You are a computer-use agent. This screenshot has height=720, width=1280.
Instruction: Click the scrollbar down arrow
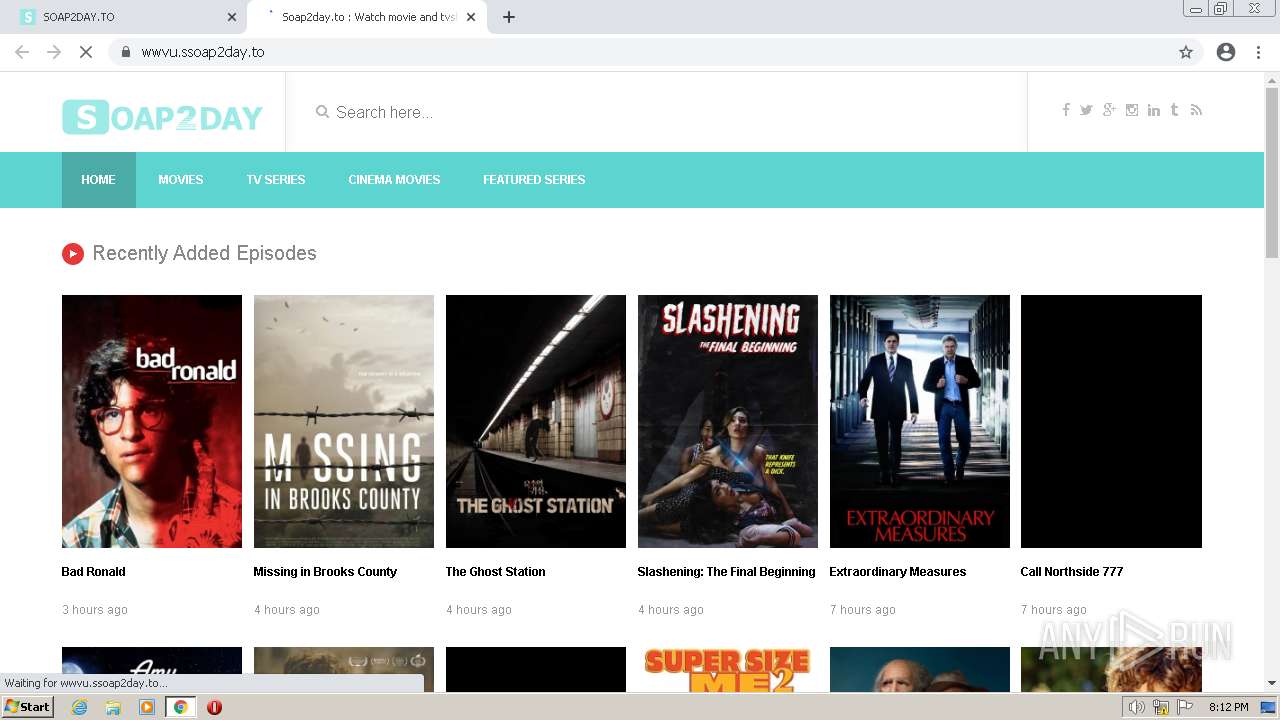[x=1272, y=684]
